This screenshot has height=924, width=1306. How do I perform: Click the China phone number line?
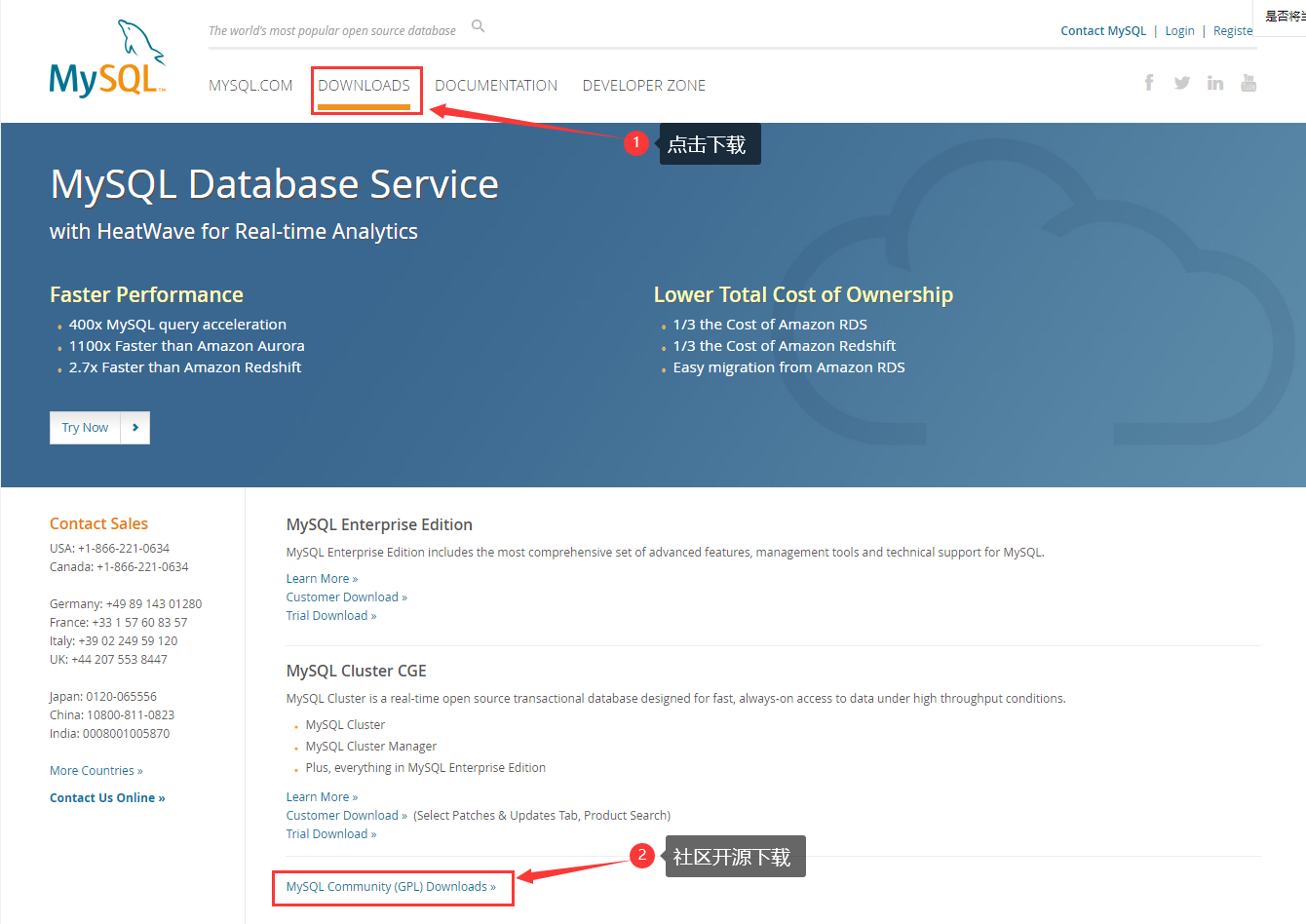click(112, 715)
